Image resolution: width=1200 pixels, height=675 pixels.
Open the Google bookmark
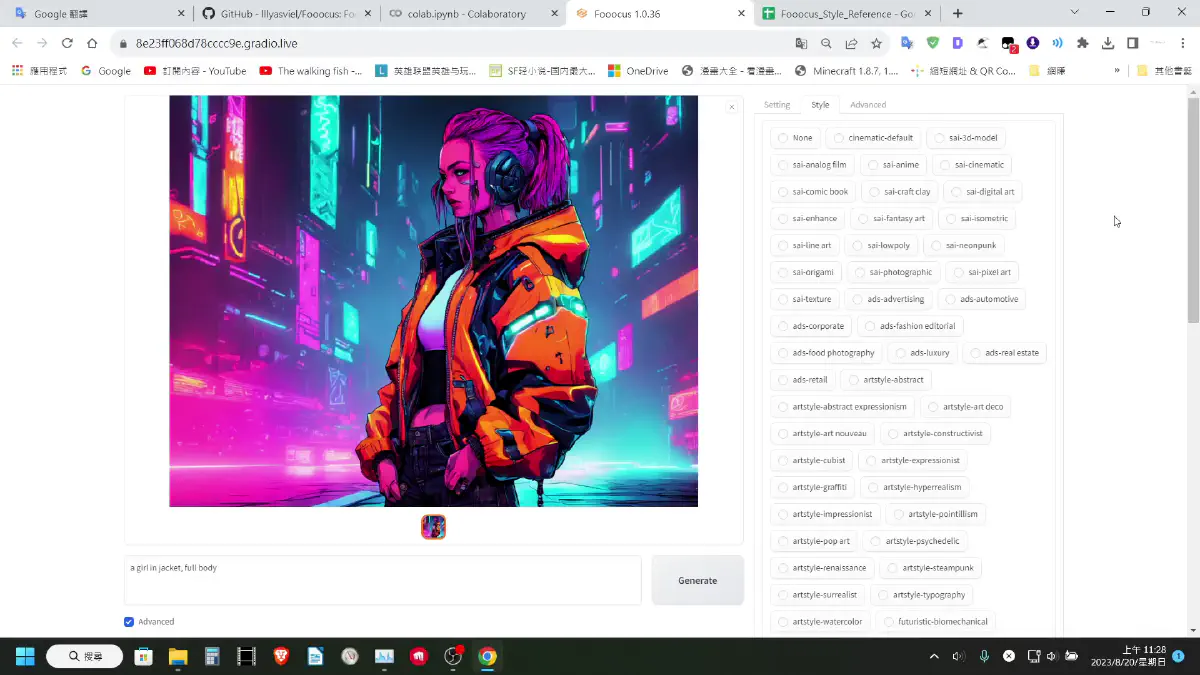point(106,71)
